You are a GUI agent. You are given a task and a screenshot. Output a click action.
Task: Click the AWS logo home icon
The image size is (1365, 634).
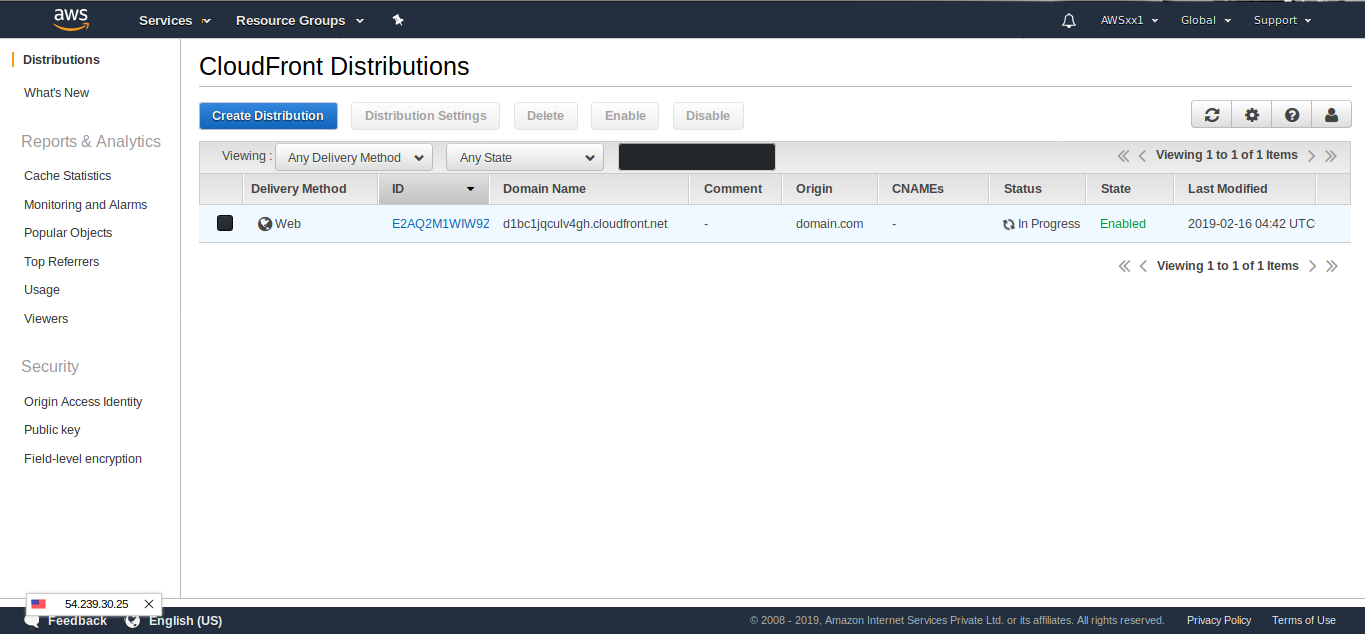click(71, 19)
